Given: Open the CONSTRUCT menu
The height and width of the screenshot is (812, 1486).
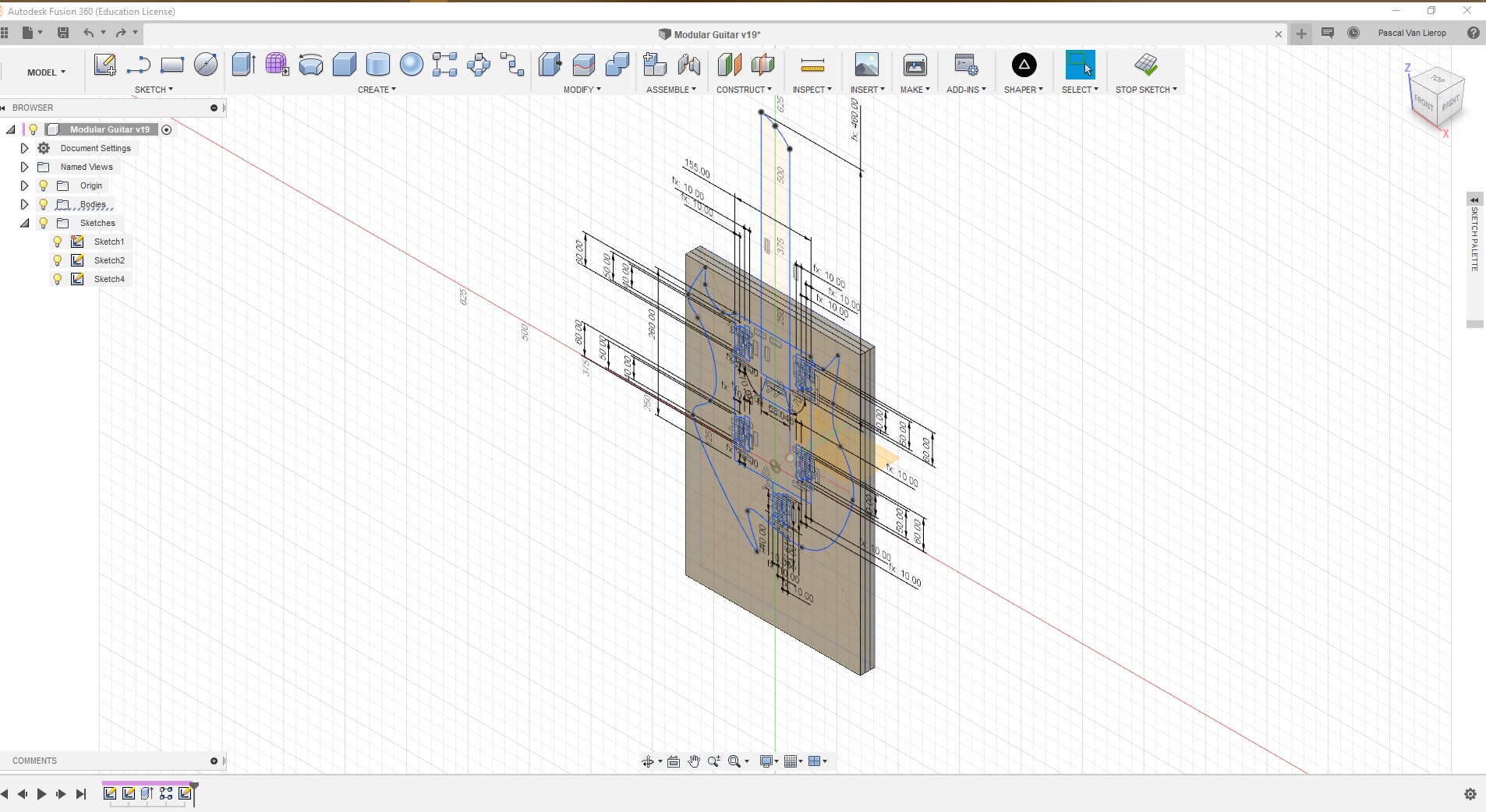Looking at the screenshot, I should (743, 90).
